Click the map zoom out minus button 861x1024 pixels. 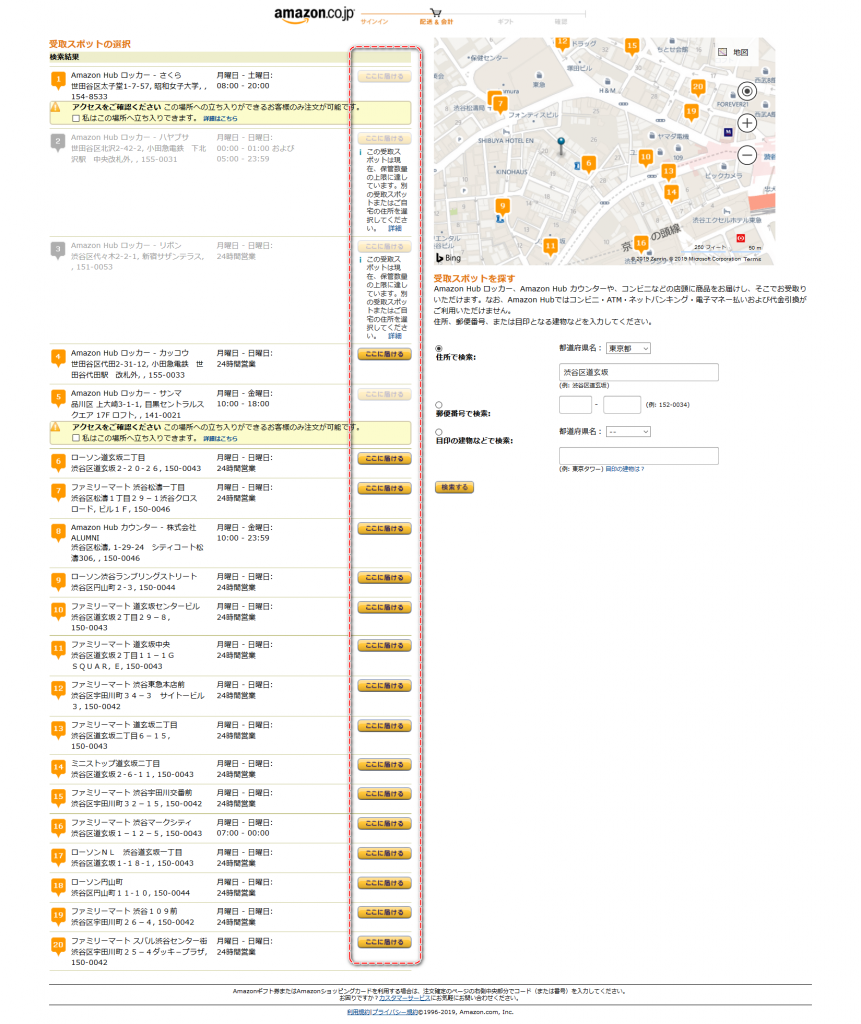tap(746, 155)
